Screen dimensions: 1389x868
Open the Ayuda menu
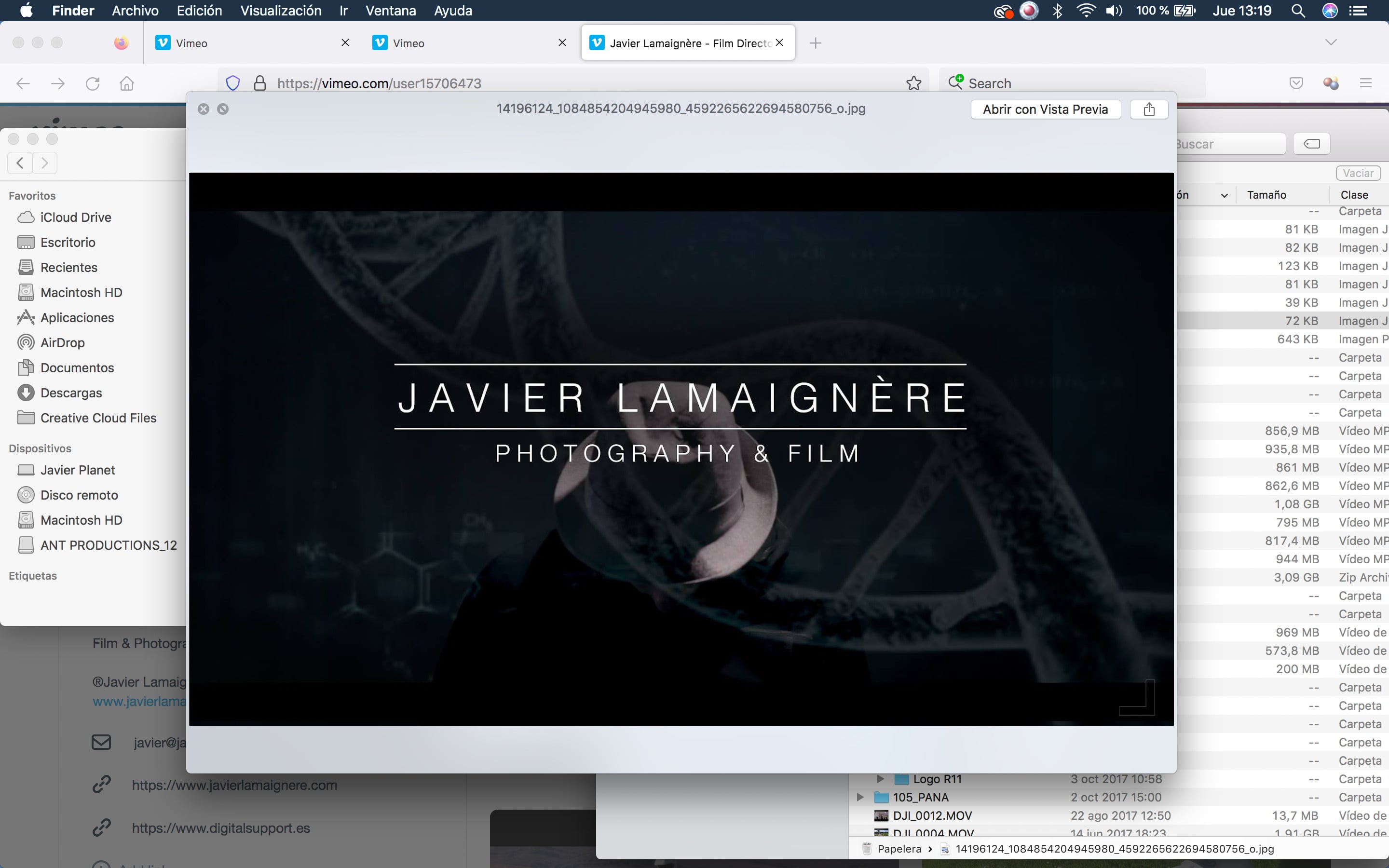tap(453, 10)
